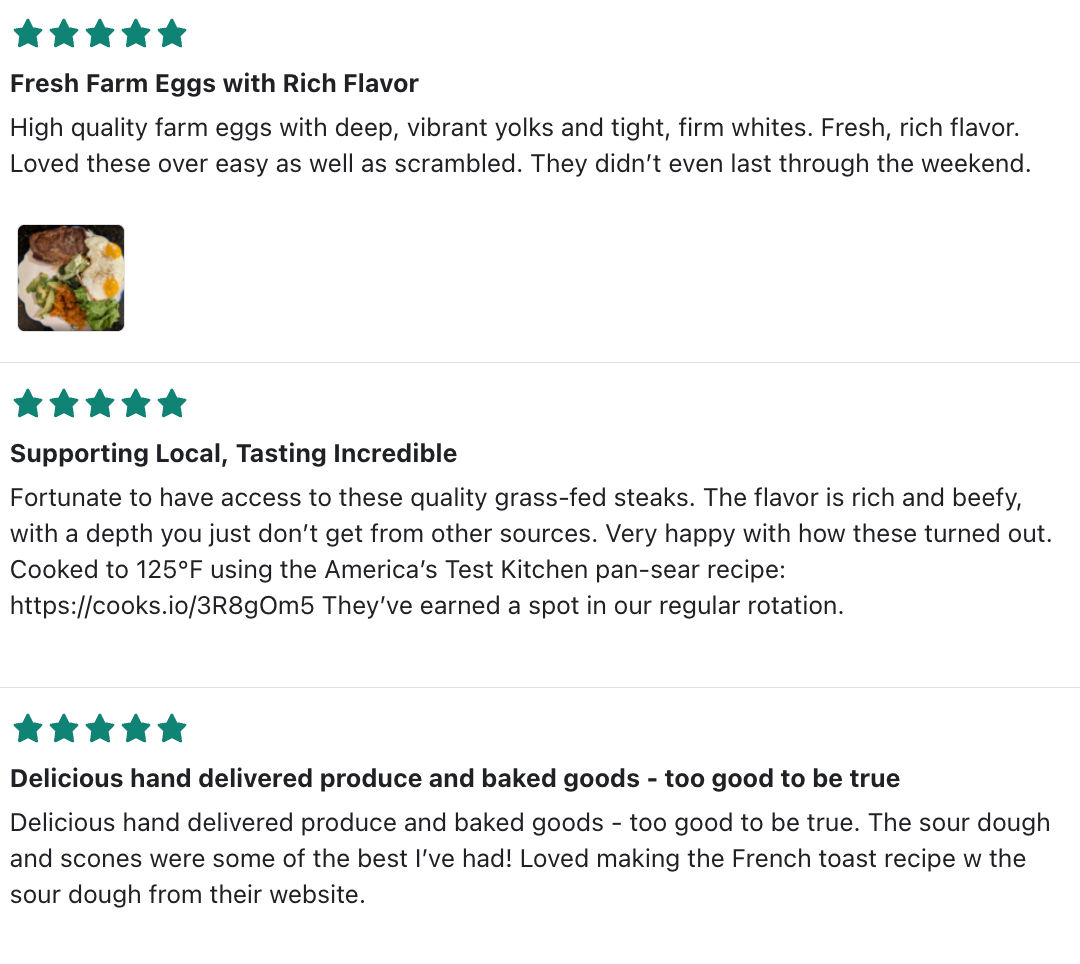Click the second star of the Fresh Farm Eggs review
Screen dimensions: 1080x964
coord(64,34)
